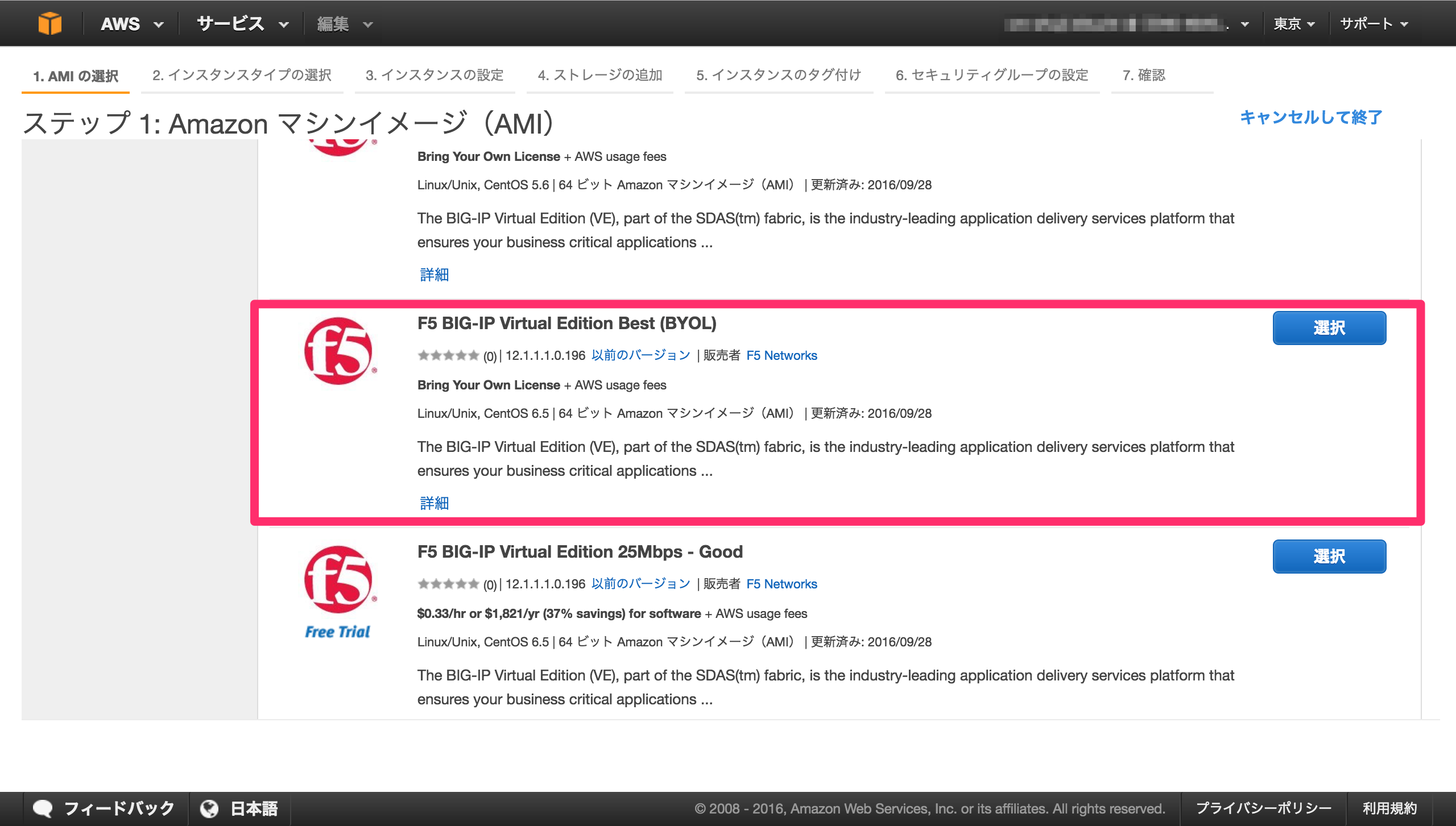
Task: Click F5 logo of Best (BYOL) listing
Action: [x=340, y=351]
